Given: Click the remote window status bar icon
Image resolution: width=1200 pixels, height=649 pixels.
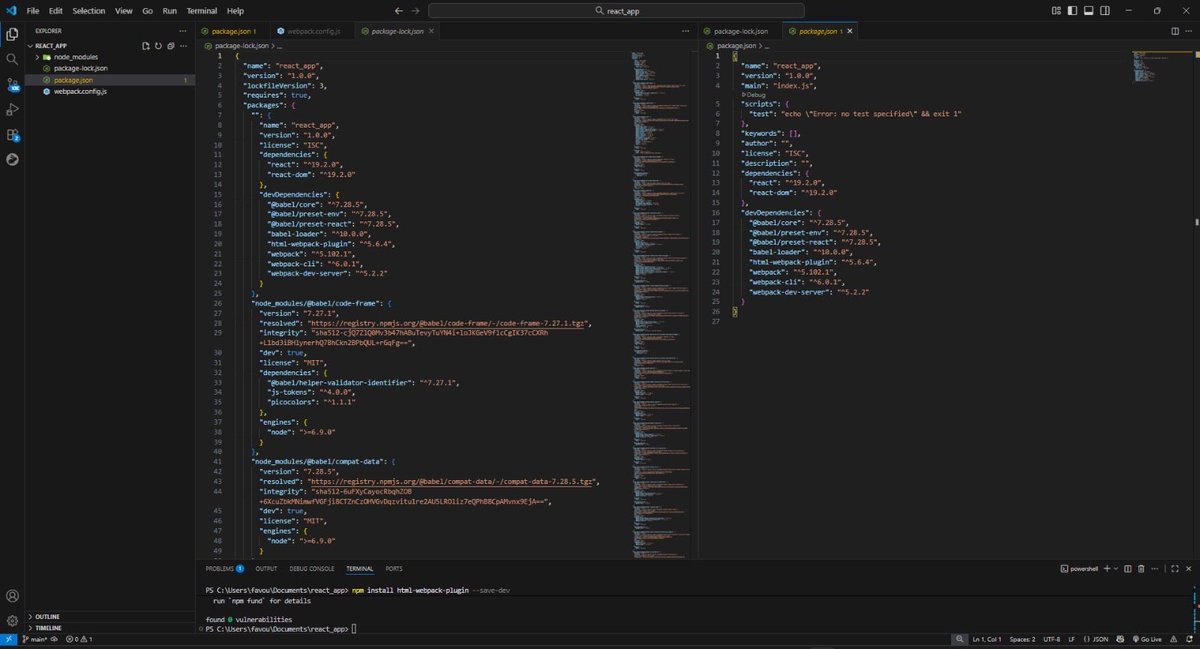Looking at the screenshot, I should (8, 639).
